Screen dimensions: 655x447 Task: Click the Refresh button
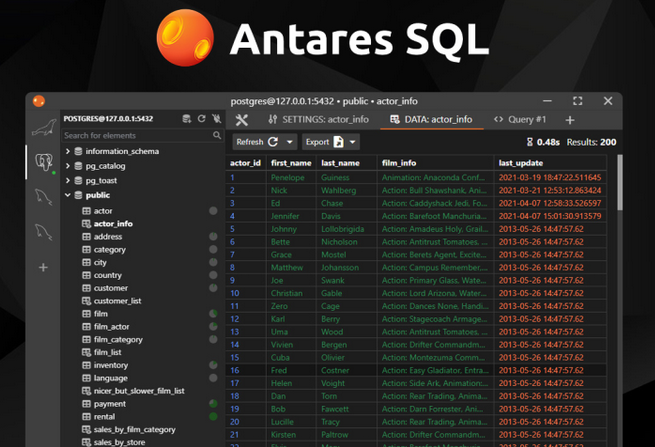point(256,142)
